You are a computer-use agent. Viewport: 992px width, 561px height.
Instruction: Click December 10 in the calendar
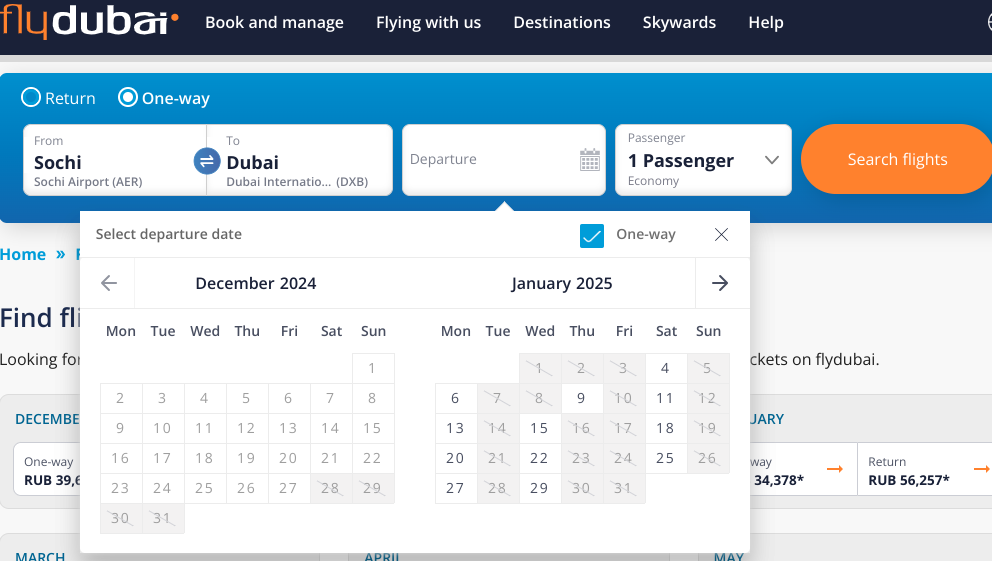(x=163, y=428)
